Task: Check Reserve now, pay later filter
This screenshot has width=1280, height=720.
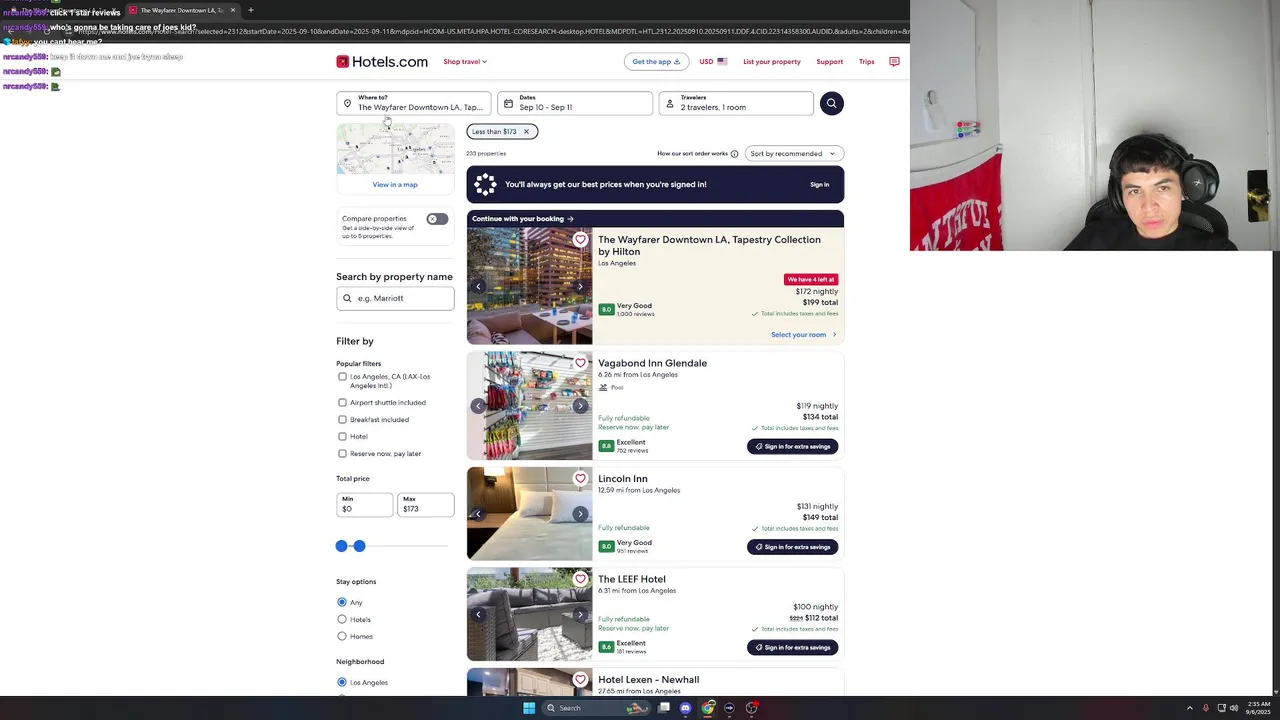Action: tap(342, 454)
